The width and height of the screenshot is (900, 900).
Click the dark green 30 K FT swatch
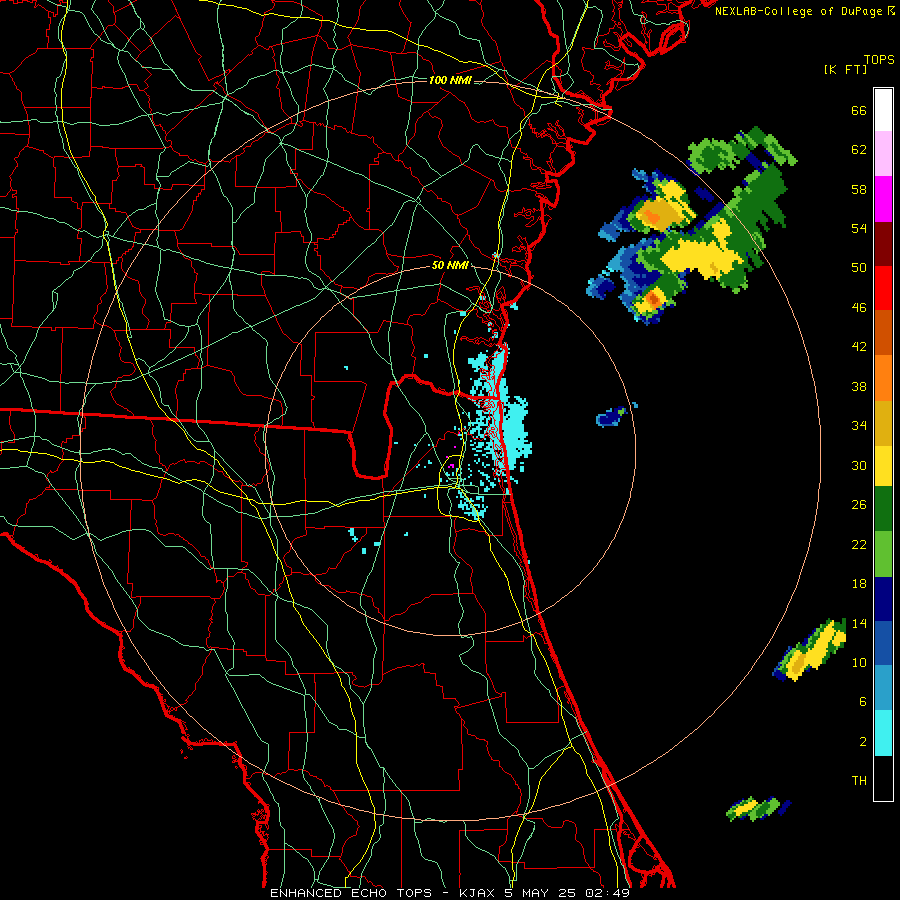(x=883, y=509)
